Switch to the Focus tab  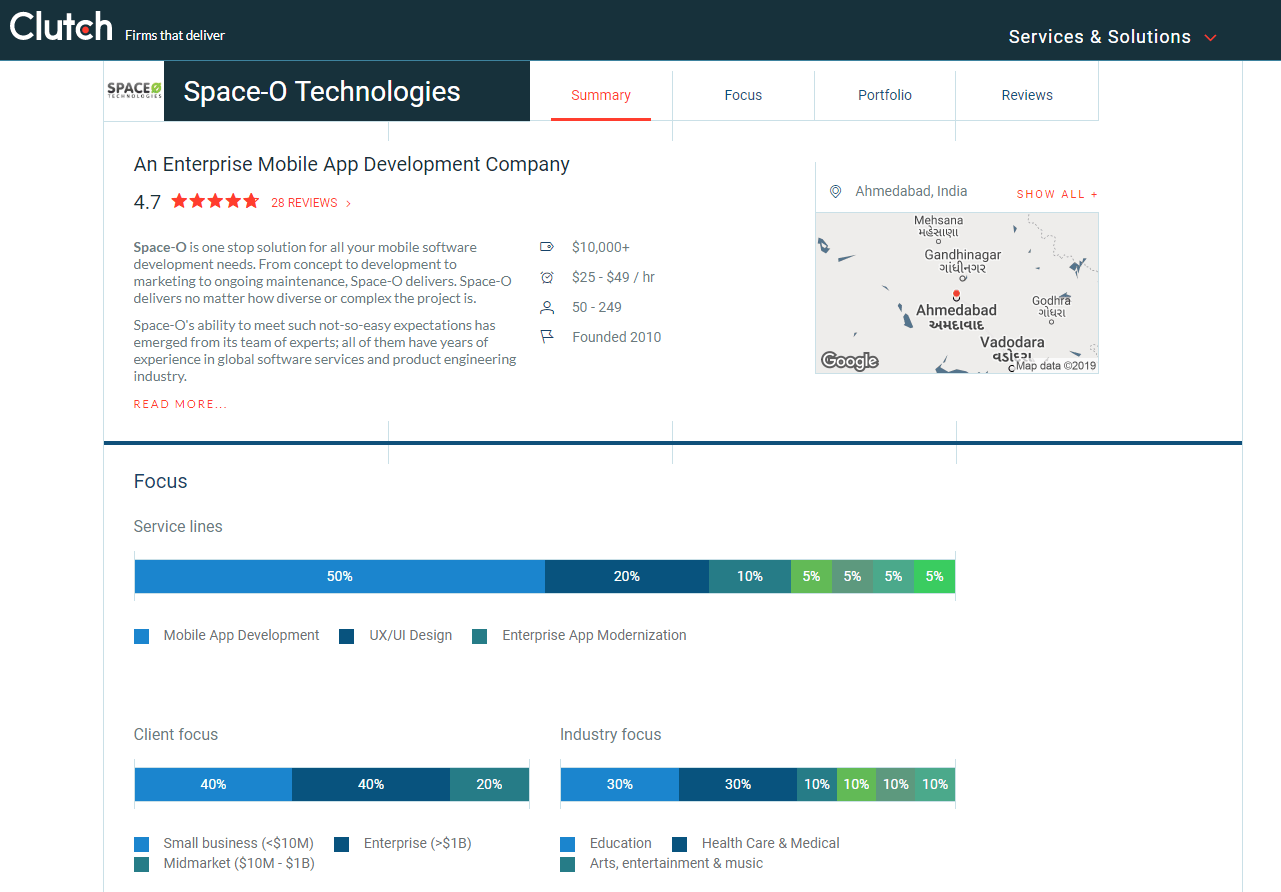[x=743, y=95]
